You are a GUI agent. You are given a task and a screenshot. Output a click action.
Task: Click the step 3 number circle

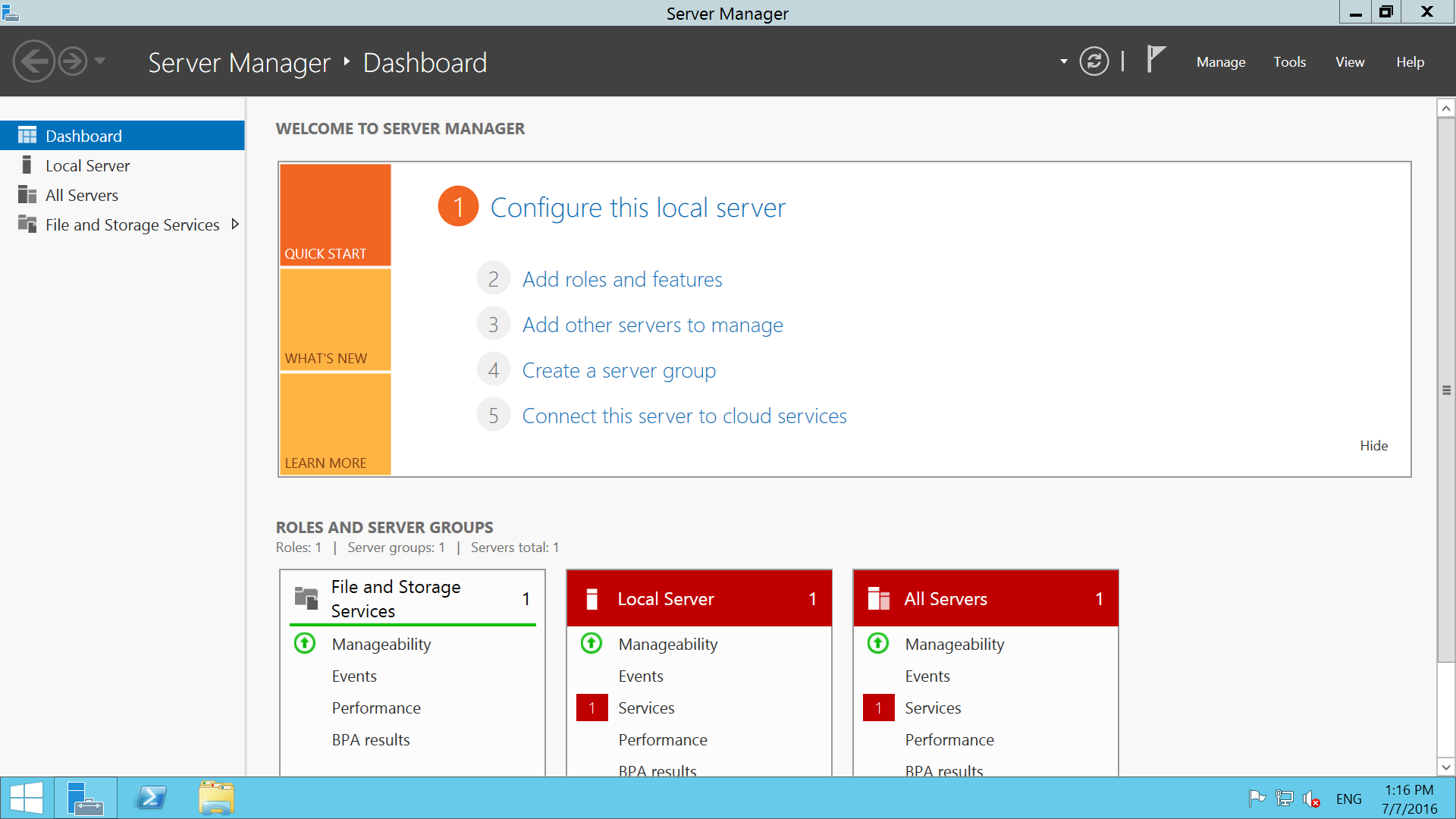pyautogui.click(x=493, y=325)
